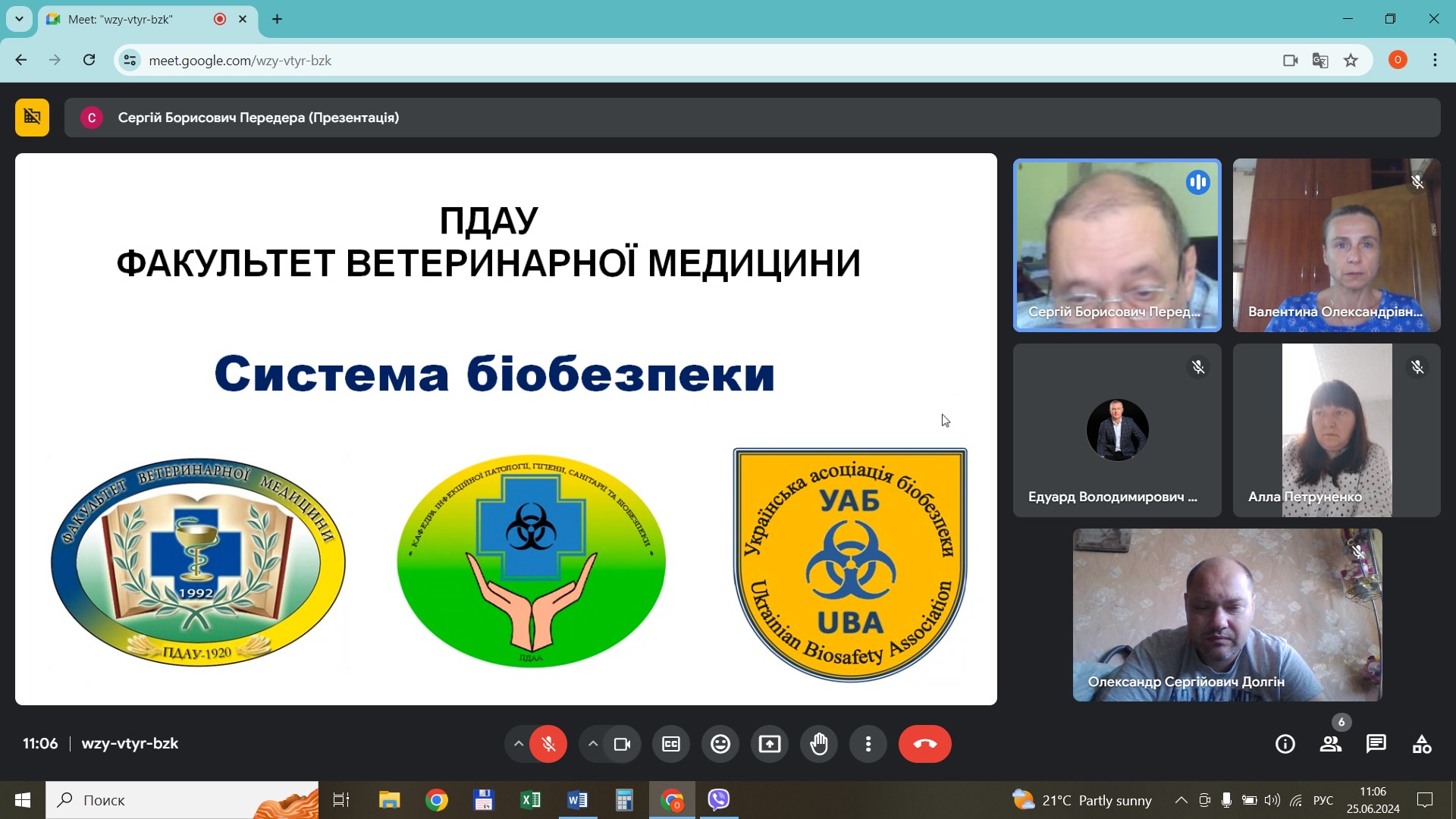Show the participants list
Screen dimensions: 1456x819
(x=1331, y=744)
